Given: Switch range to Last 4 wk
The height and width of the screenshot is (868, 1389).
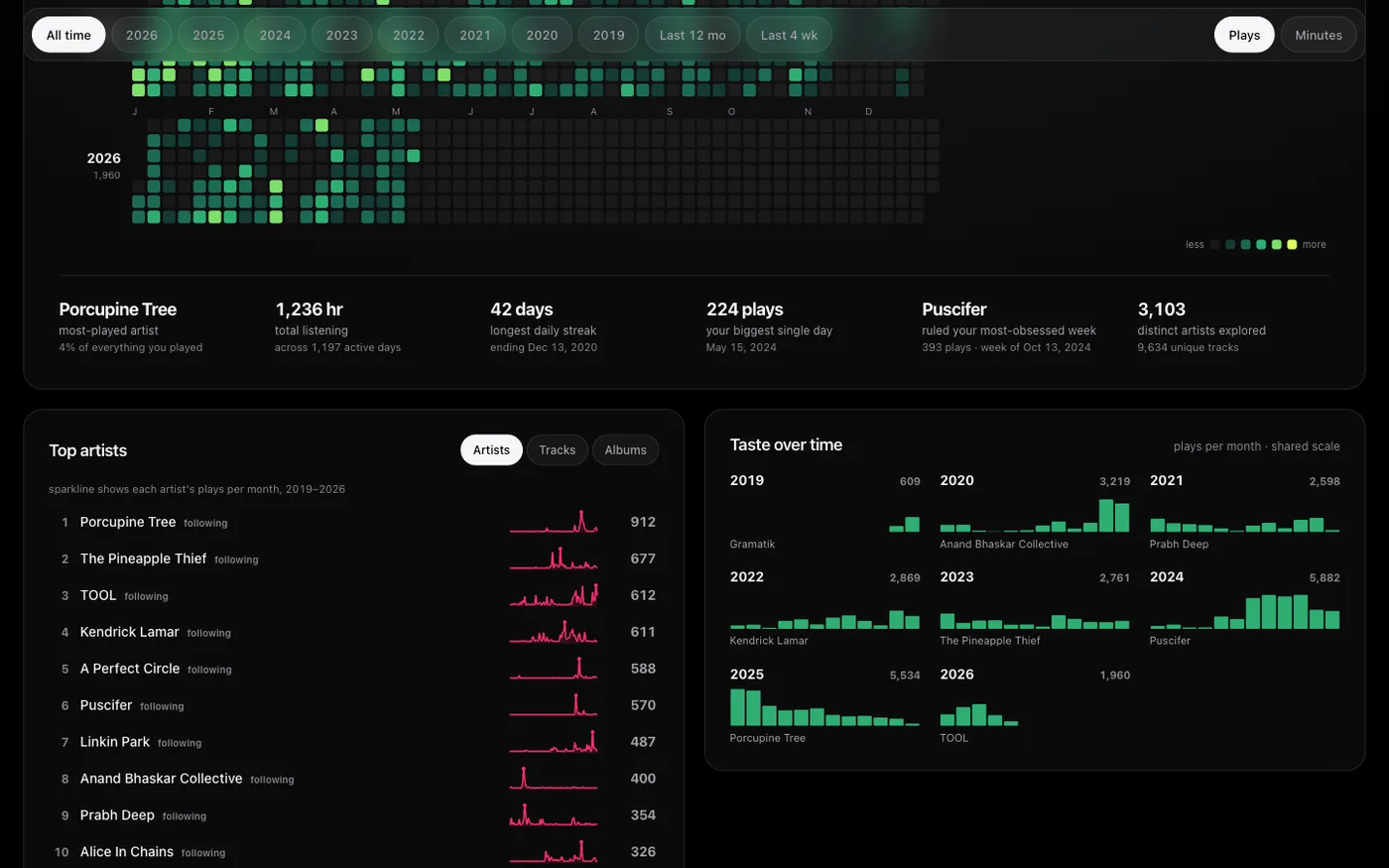Looking at the screenshot, I should click(x=790, y=35).
